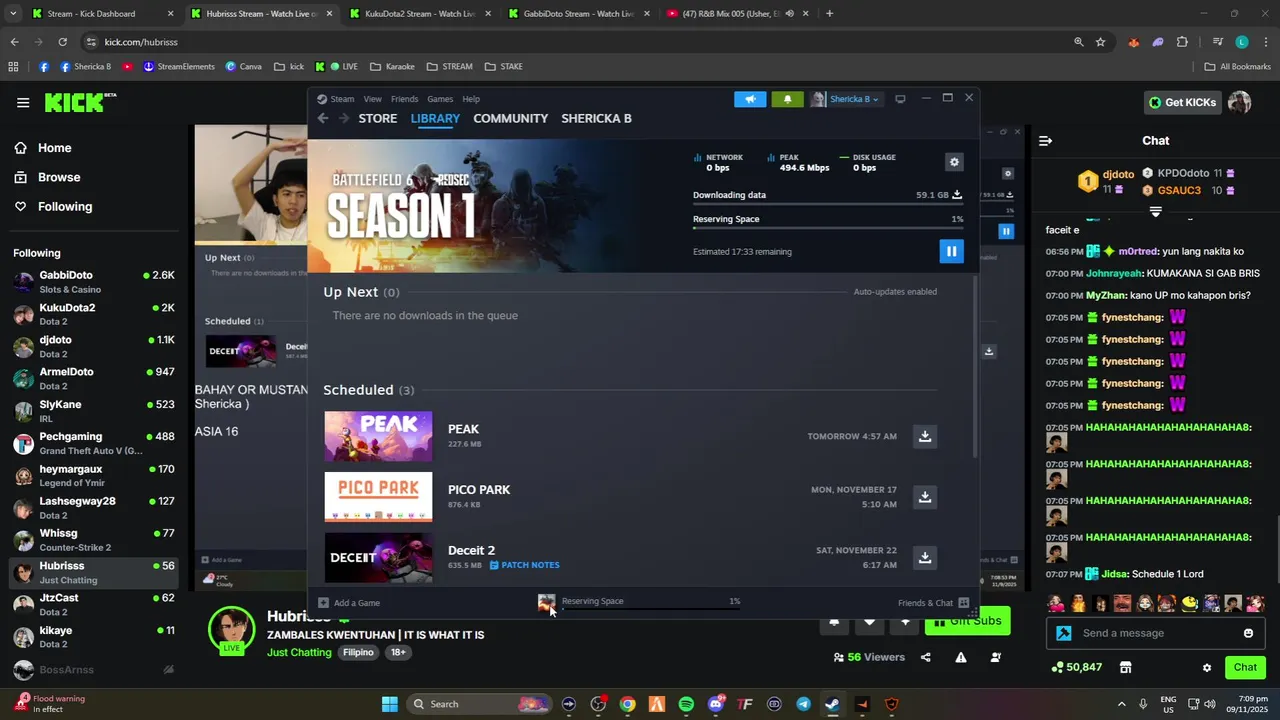Switch to Steam COMMUNITY tab
The image size is (1280, 720).
tap(510, 118)
